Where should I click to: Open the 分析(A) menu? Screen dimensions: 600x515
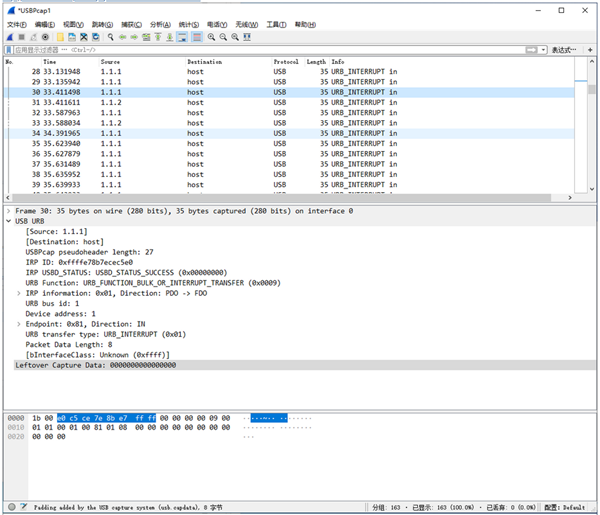[x=160, y=24]
